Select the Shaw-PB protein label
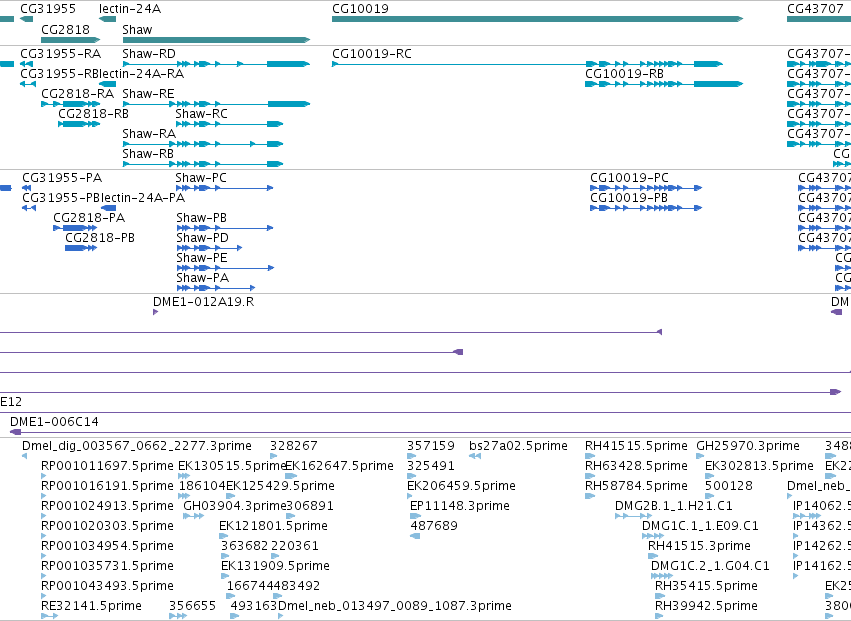851x621 pixels. (x=201, y=218)
